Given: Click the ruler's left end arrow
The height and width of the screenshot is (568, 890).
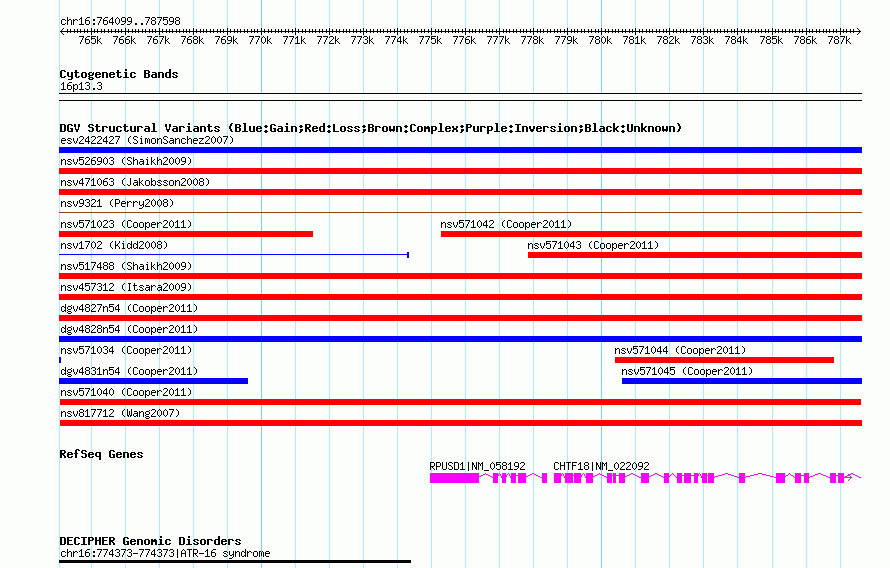Looking at the screenshot, I should pyautogui.click(x=62, y=31).
